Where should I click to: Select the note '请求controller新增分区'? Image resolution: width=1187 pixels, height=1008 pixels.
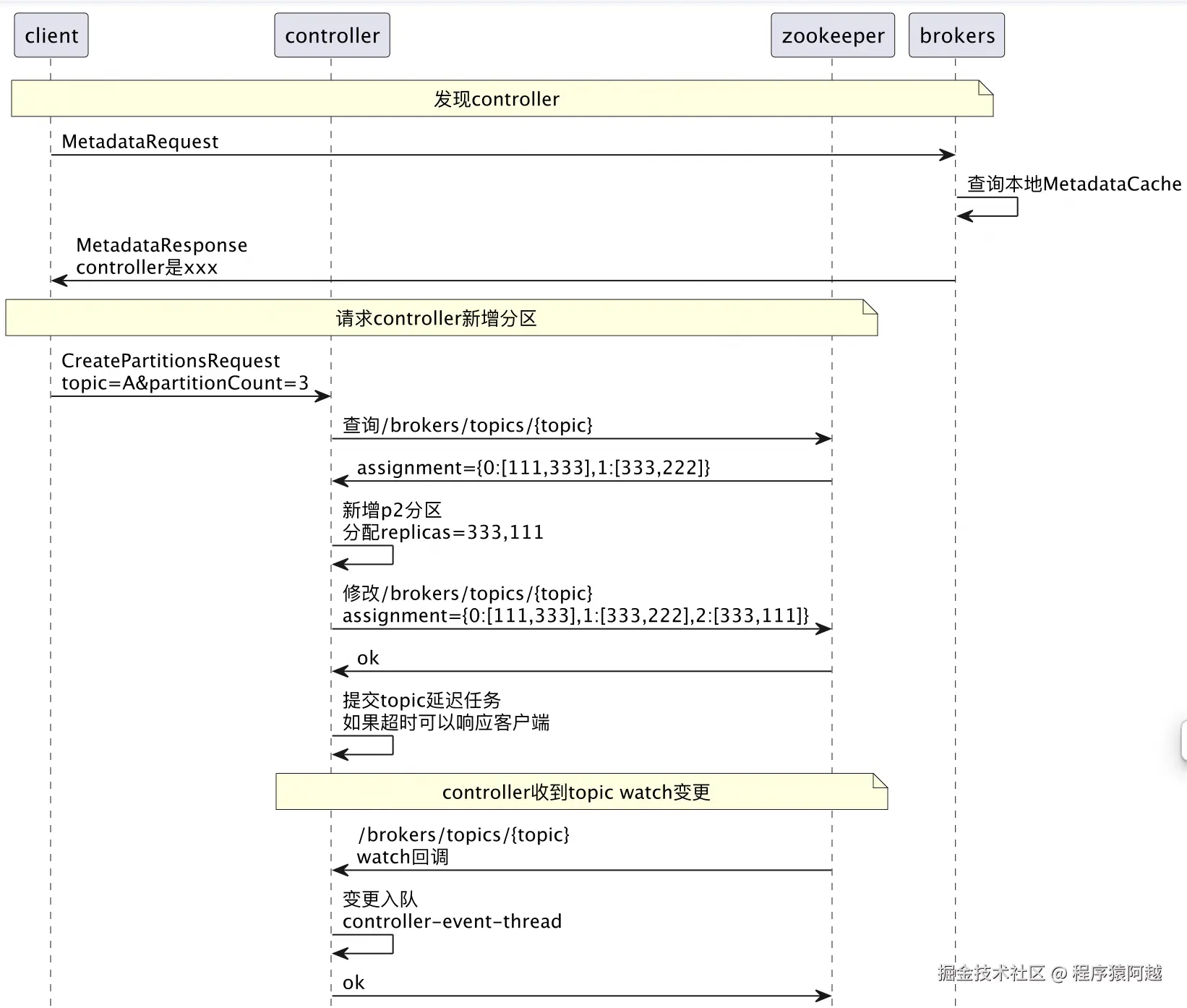point(442,317)
